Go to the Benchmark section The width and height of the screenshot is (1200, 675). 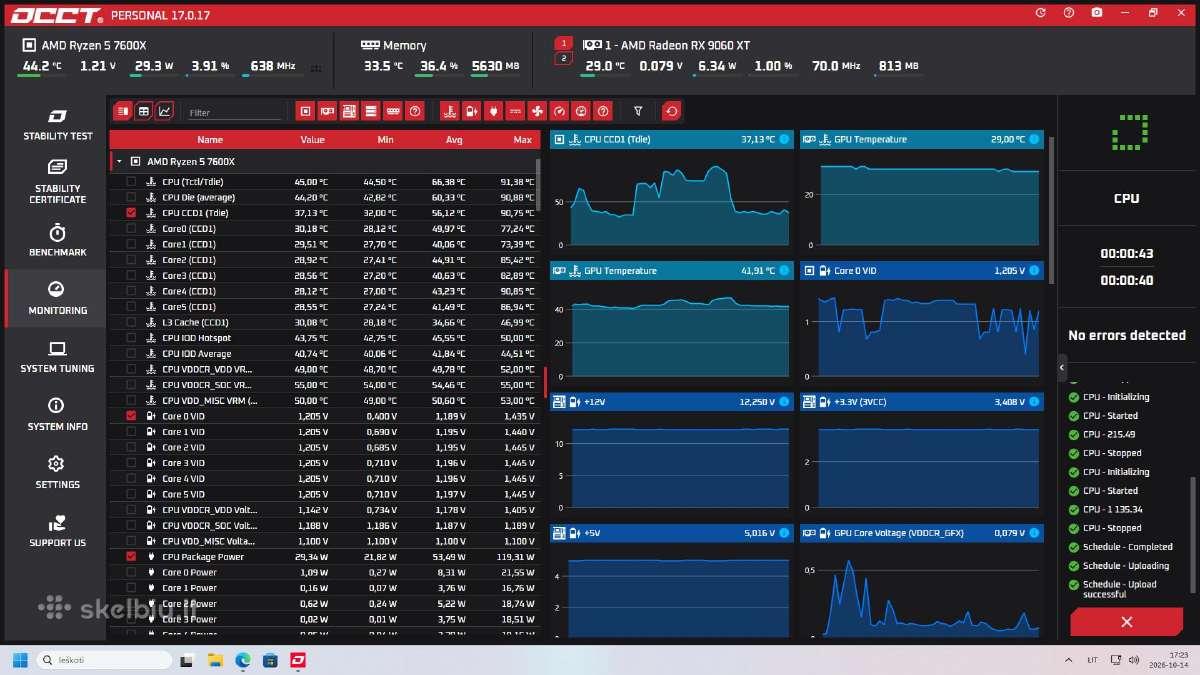pyautogui.click(x=57, y=240)
